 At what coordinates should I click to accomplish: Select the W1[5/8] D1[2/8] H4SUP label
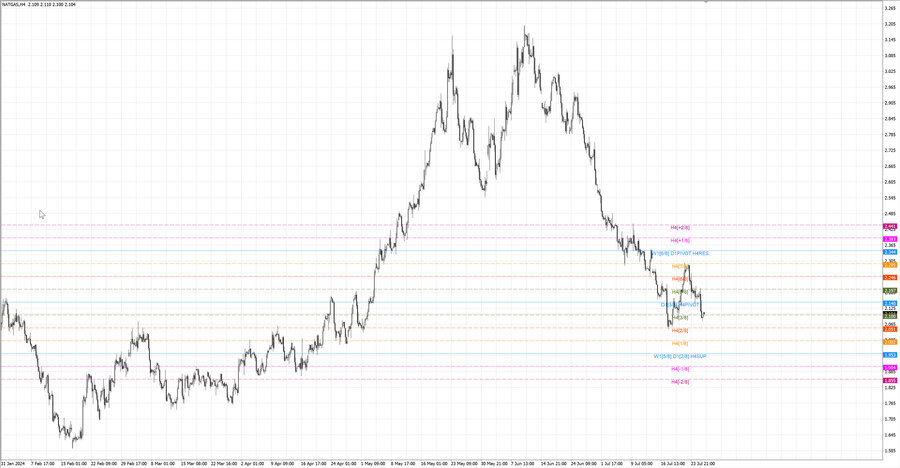click(680, 357)
